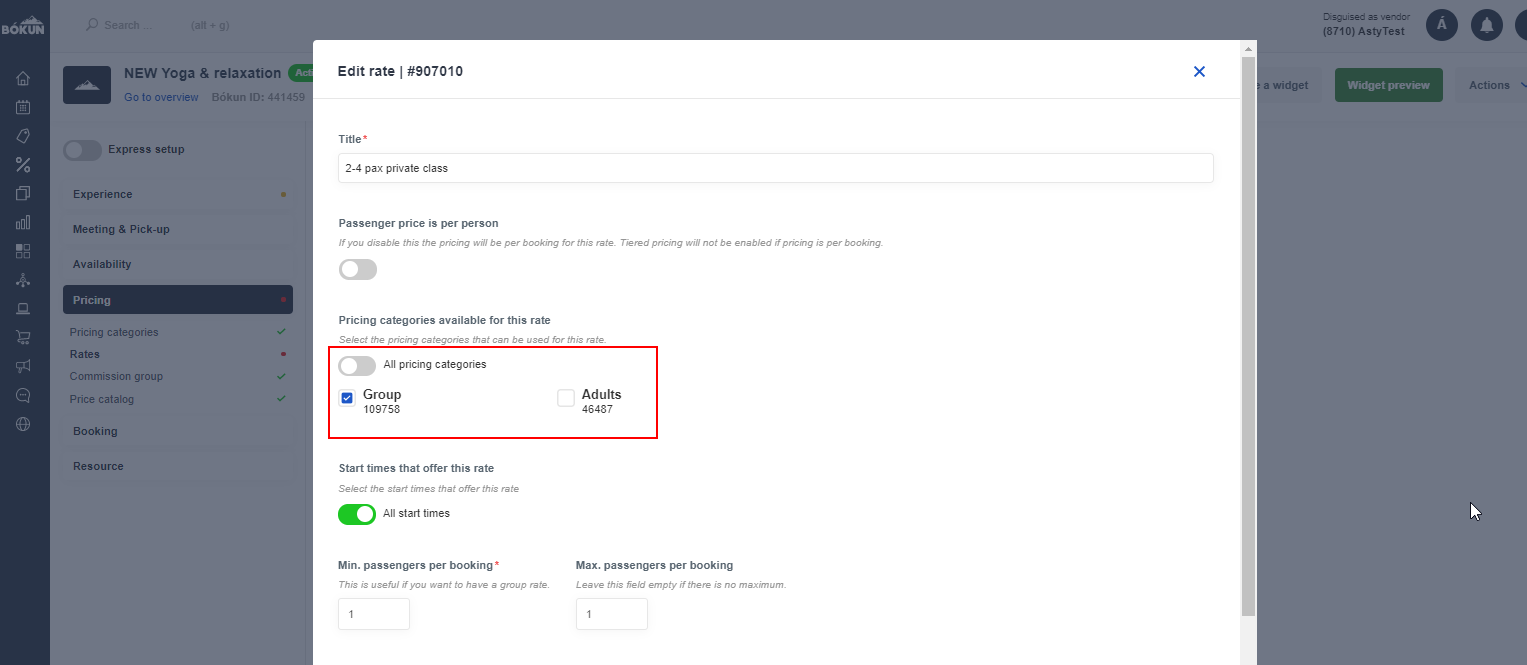Open the Availability section
This screenshot has width=1527, height=665.
pyautogui.click(x=178, y=264)
